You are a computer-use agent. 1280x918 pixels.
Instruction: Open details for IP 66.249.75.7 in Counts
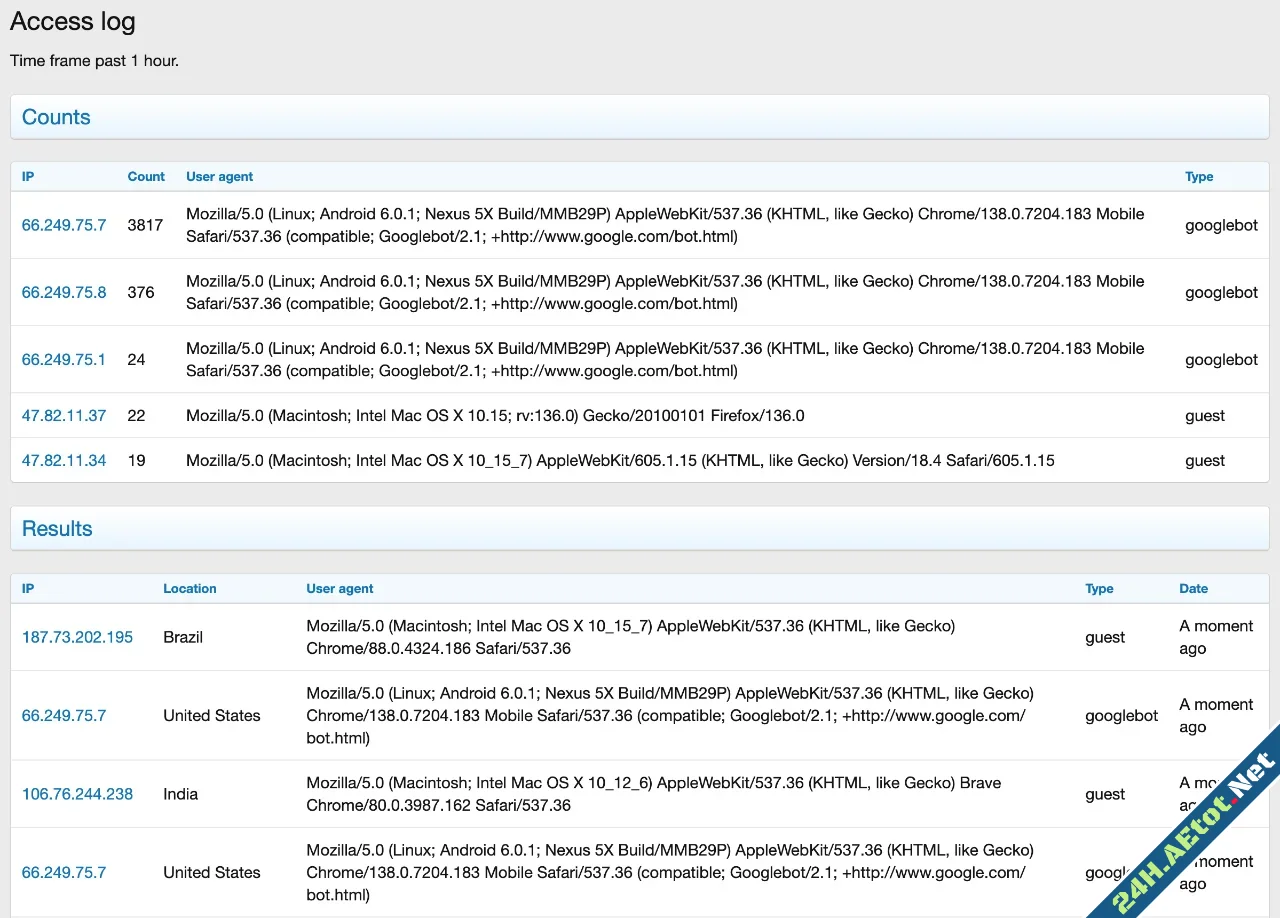click(64, 225)
